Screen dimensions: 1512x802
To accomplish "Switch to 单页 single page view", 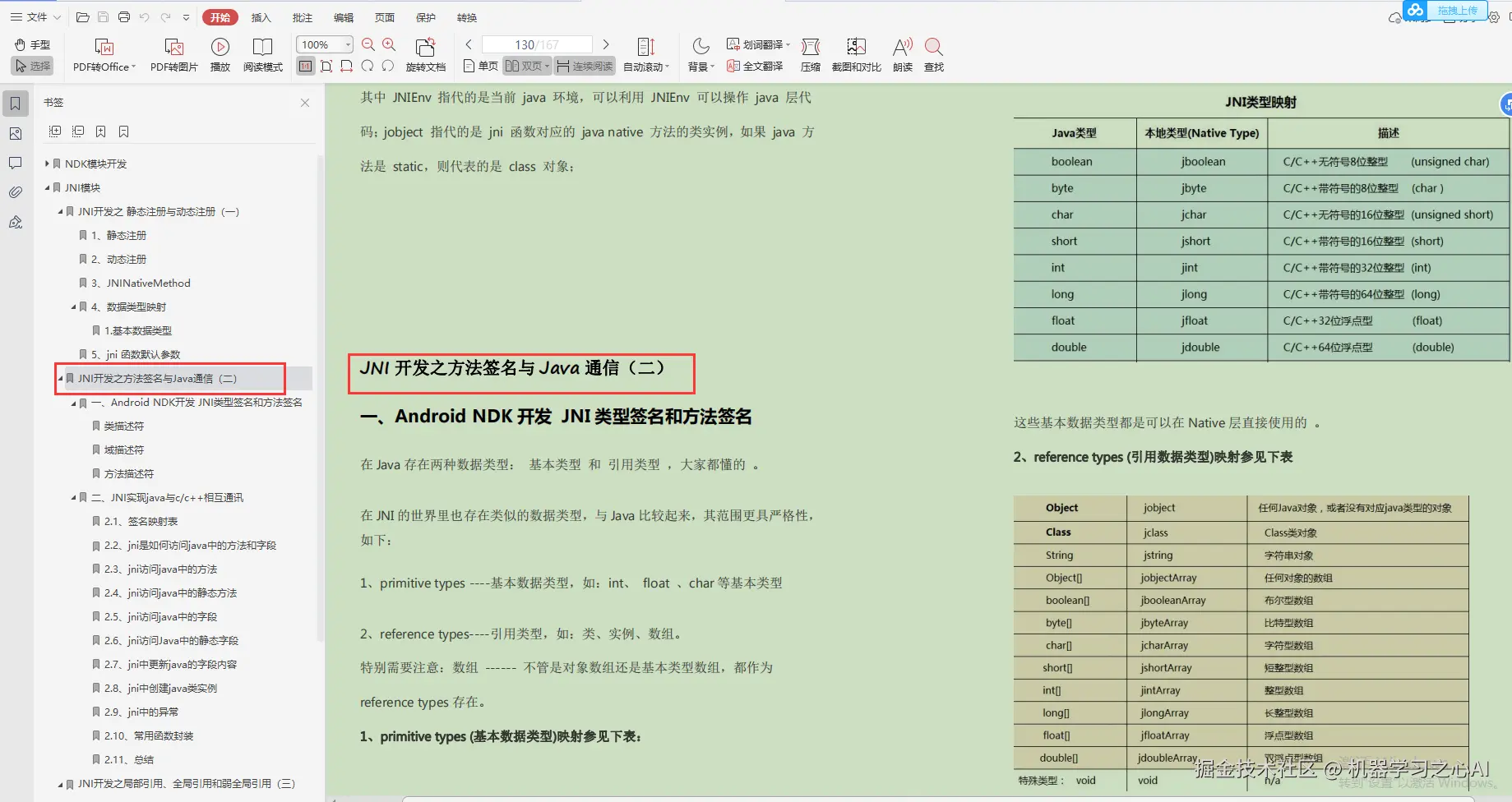I will pyautogui.click(x=481, y=66).
